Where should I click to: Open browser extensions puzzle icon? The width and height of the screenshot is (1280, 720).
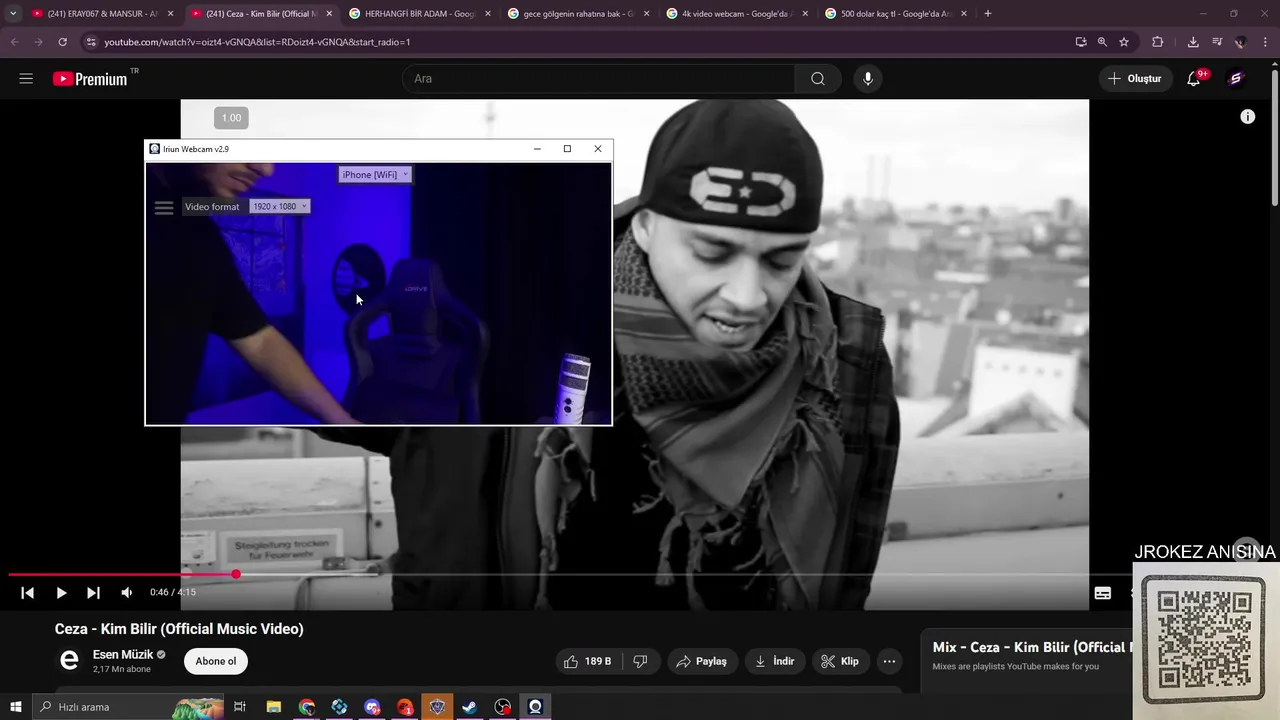point(1158,42)
